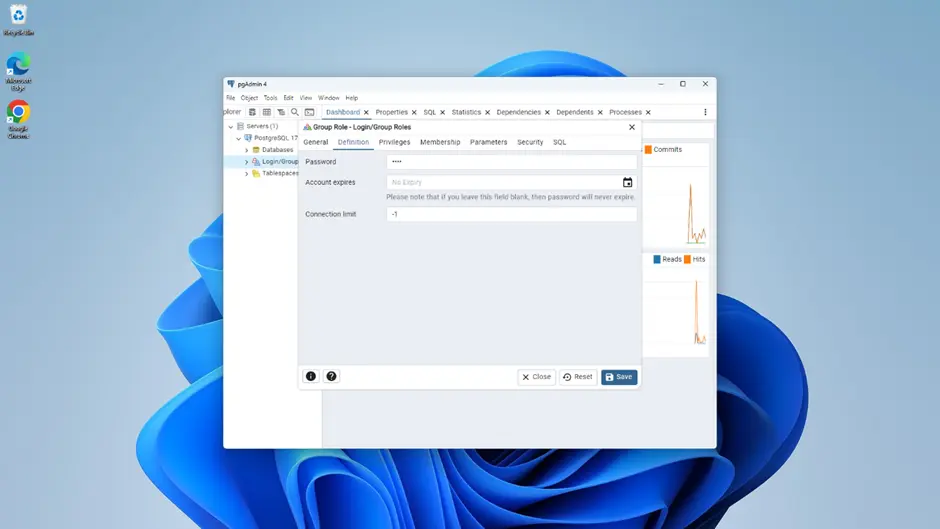
Task: Select the Definition tab
Action: [353, 142]
